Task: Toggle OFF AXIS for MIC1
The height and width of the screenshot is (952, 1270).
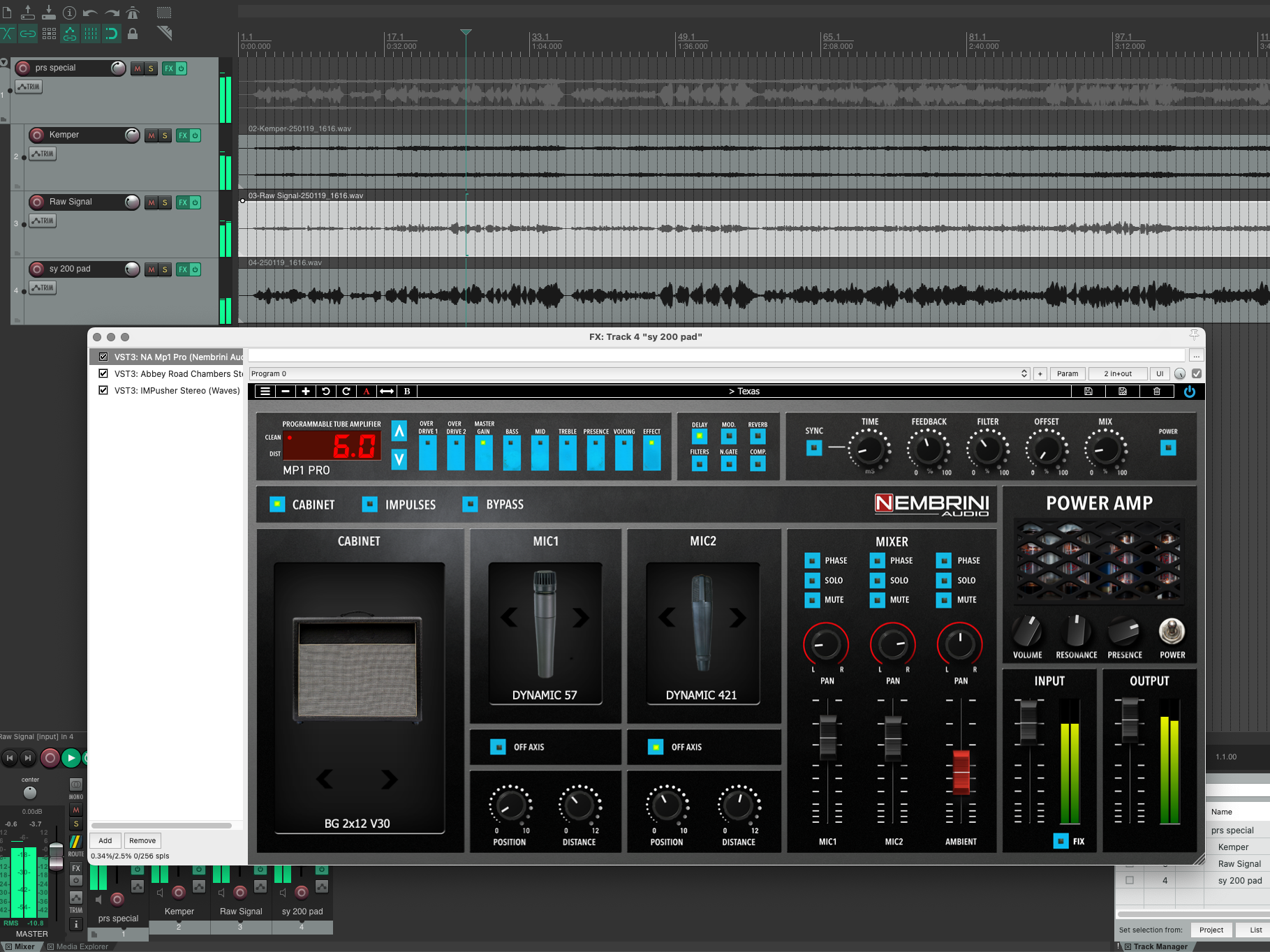Action: coord(498,747)
